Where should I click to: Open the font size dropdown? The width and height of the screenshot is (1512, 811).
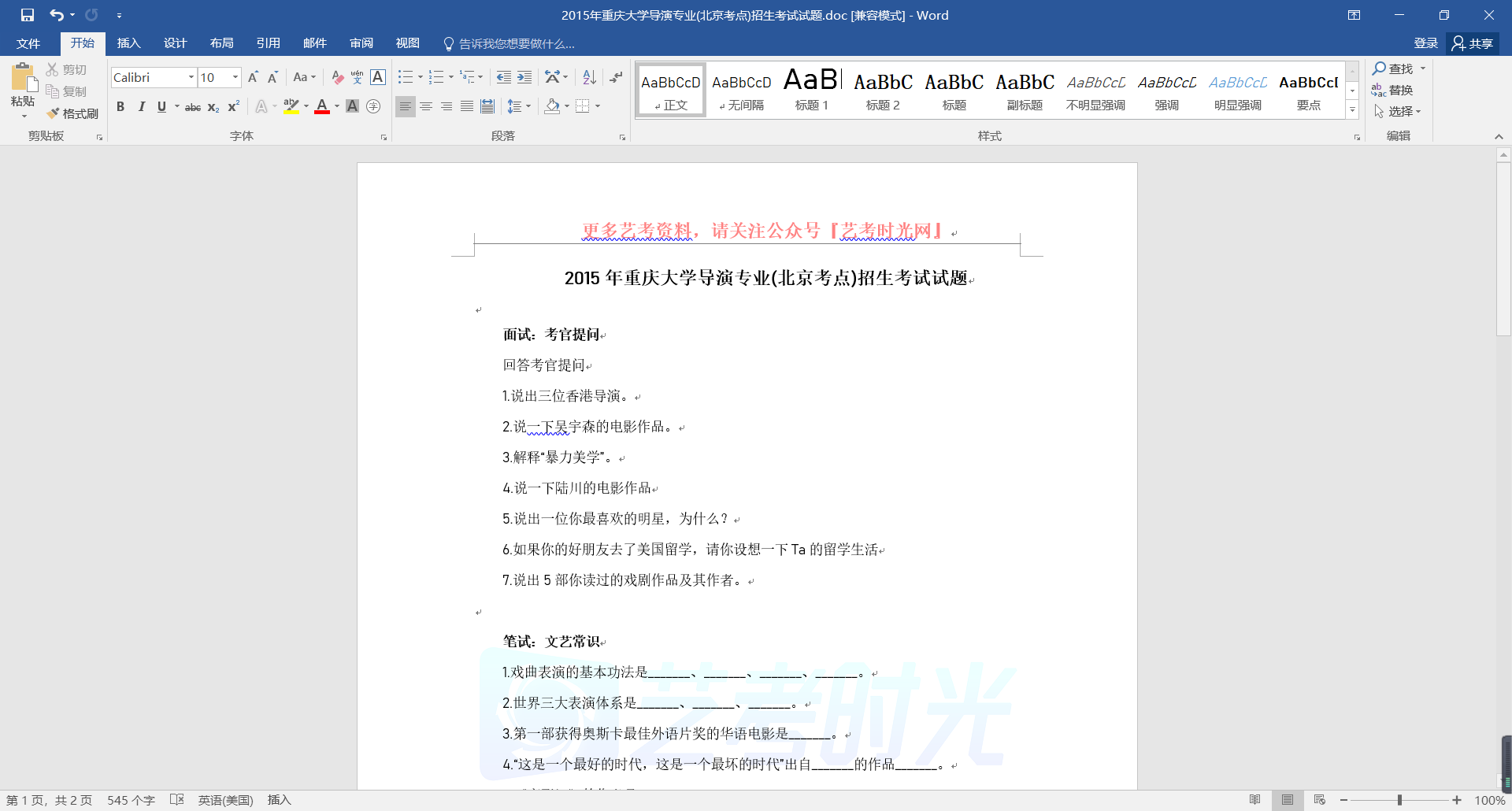tap(235, 77)
